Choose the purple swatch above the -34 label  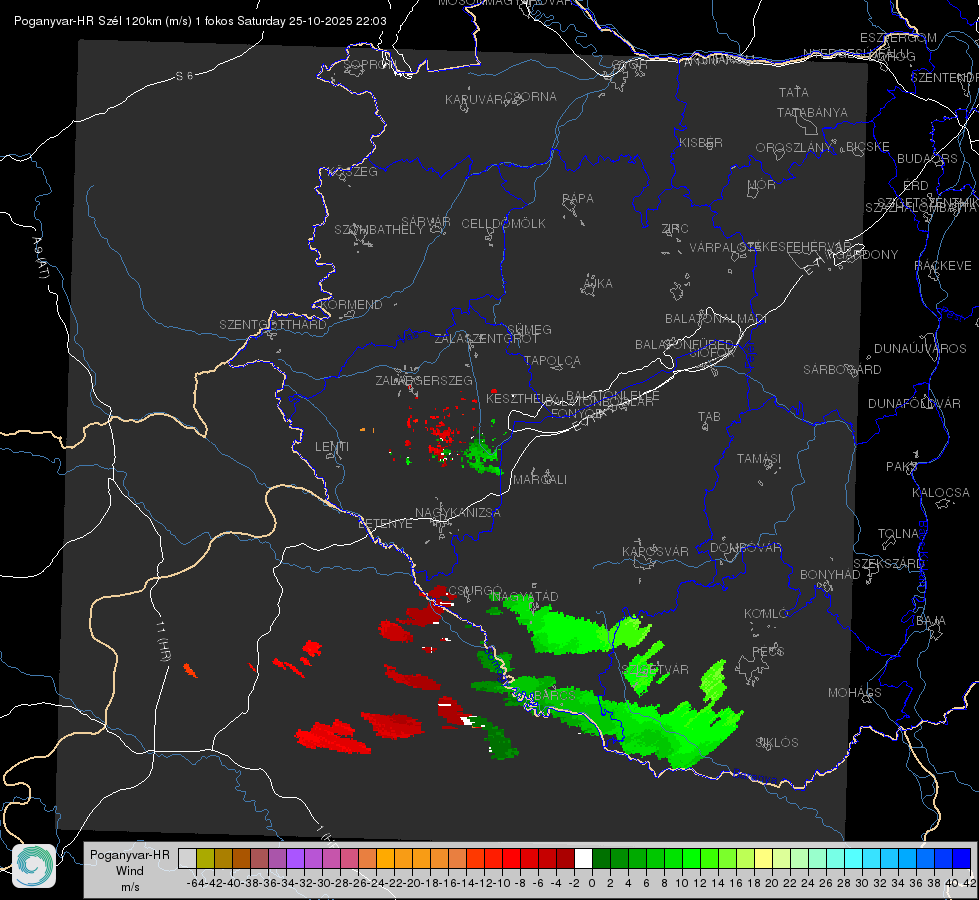(x=295, y=858)
